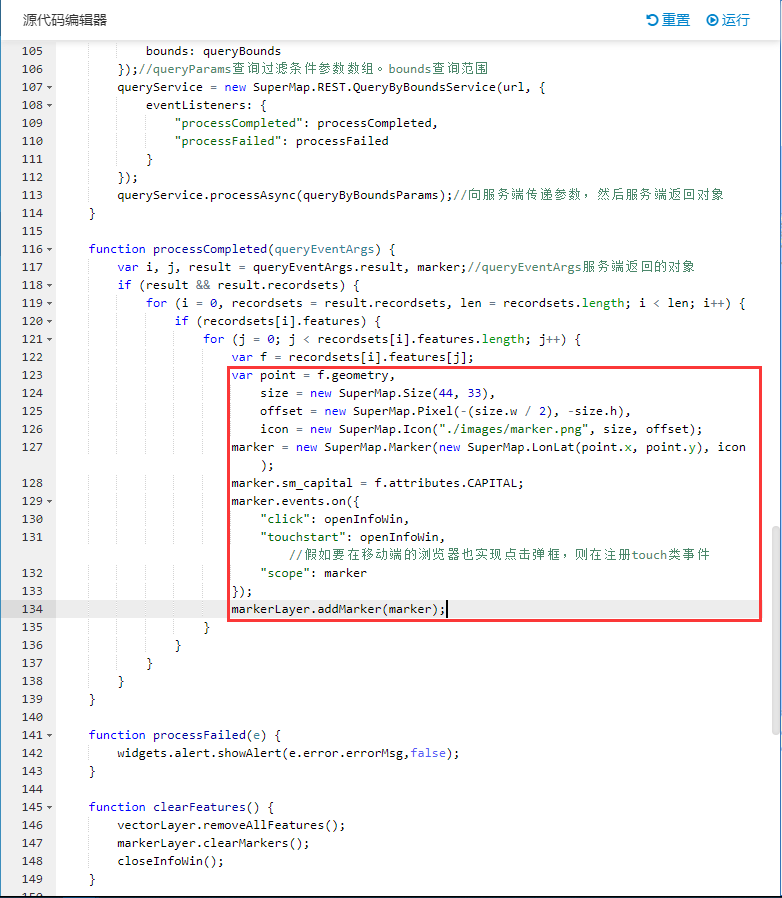The width and height of the screenshot is (782, 898).
Task: Click "markerLayer.clearMarkers();" text
Action: pos(213,843)
